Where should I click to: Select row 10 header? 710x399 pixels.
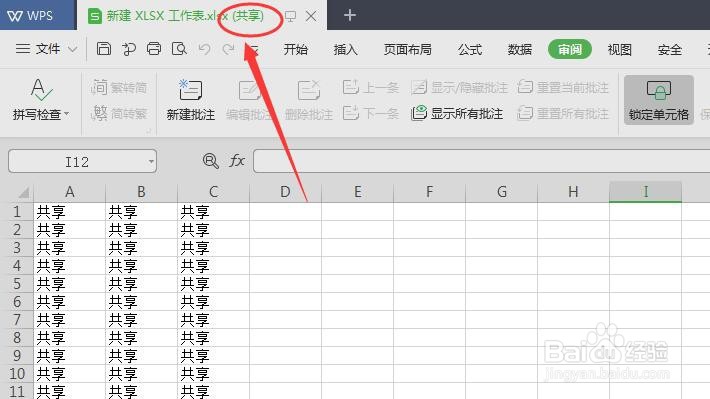click(x=17, y=374)
